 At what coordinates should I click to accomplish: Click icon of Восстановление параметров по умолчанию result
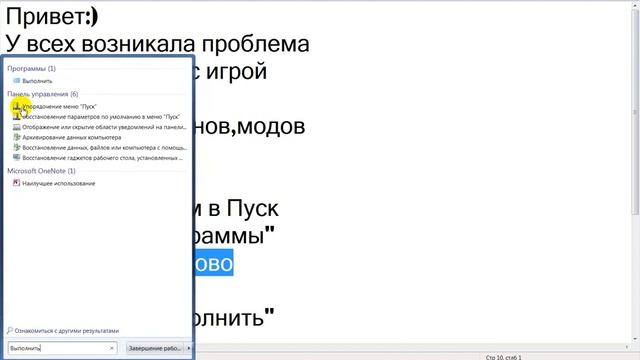click(17, 117)
